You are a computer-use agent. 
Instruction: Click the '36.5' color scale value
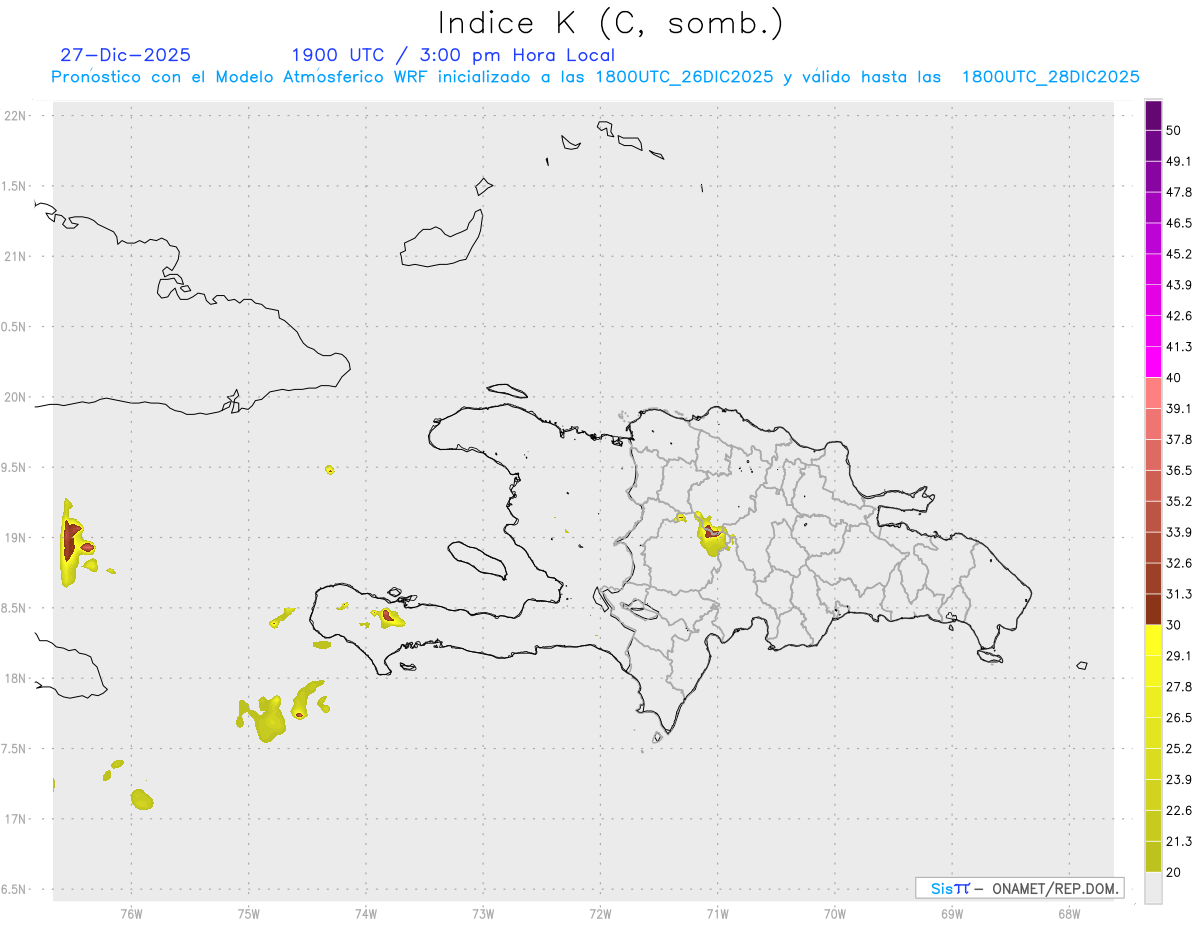[1180, 470]
